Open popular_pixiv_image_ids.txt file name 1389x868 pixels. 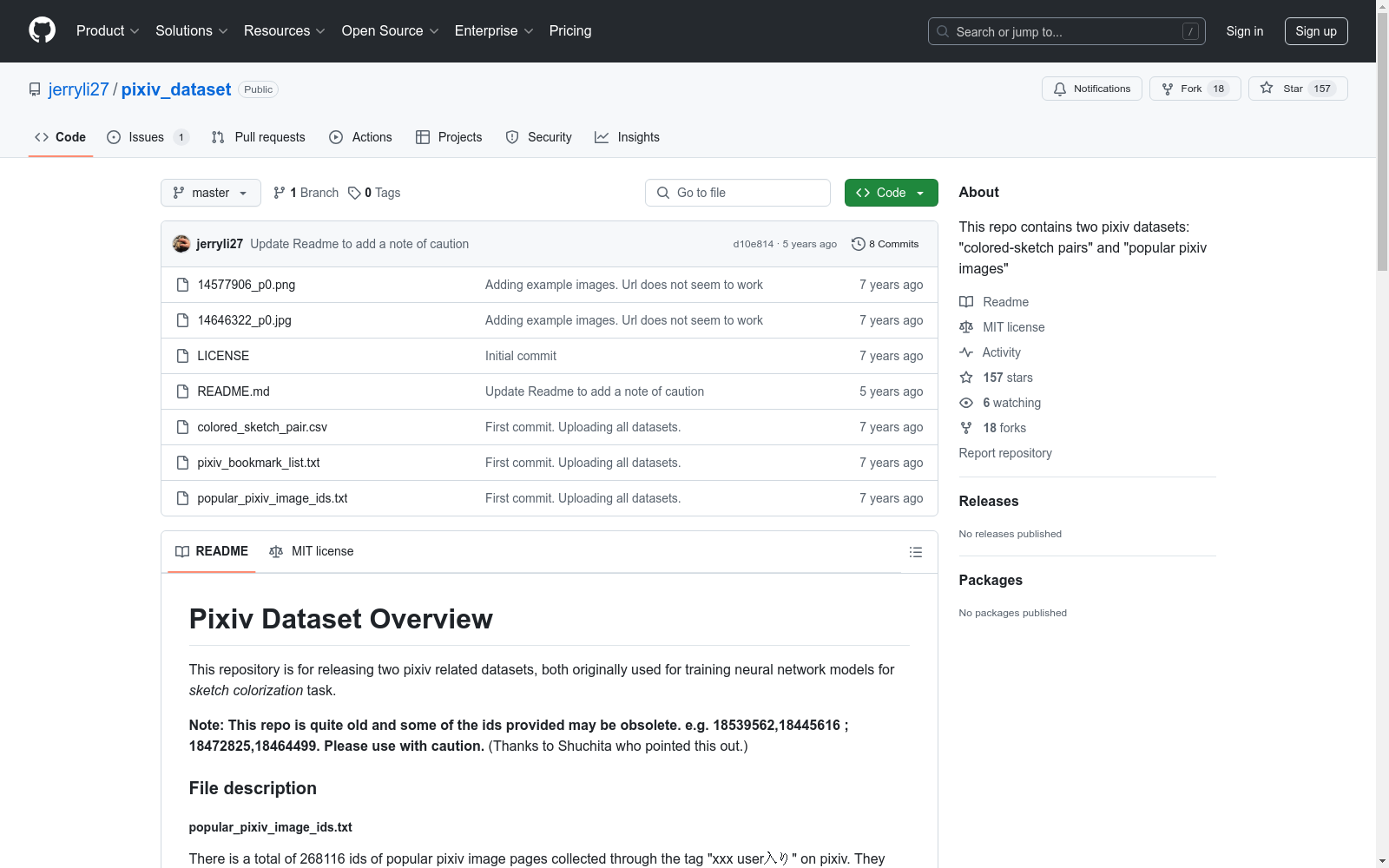[x=273, y=498]
